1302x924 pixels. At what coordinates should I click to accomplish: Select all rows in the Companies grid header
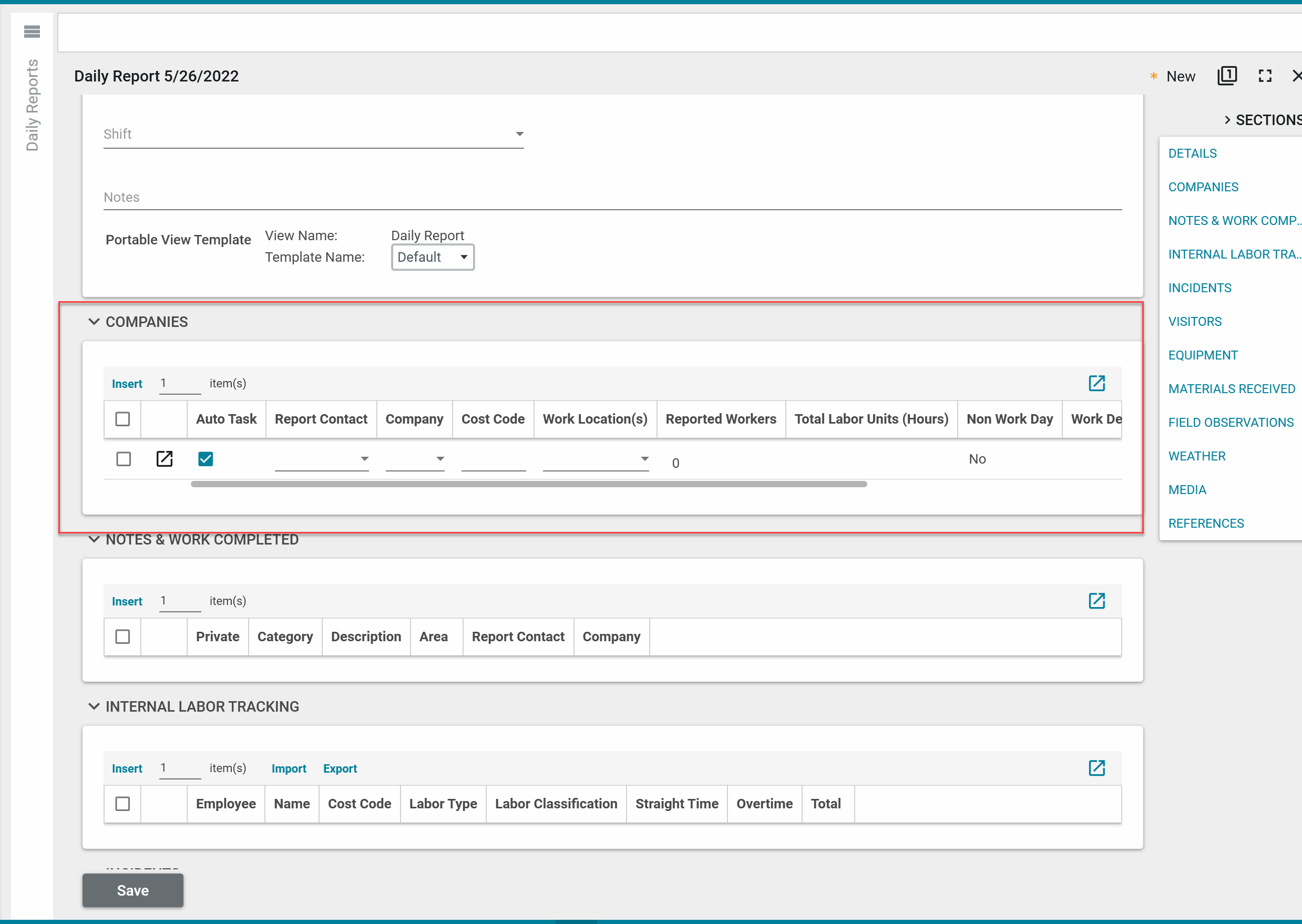pos(122,419)
